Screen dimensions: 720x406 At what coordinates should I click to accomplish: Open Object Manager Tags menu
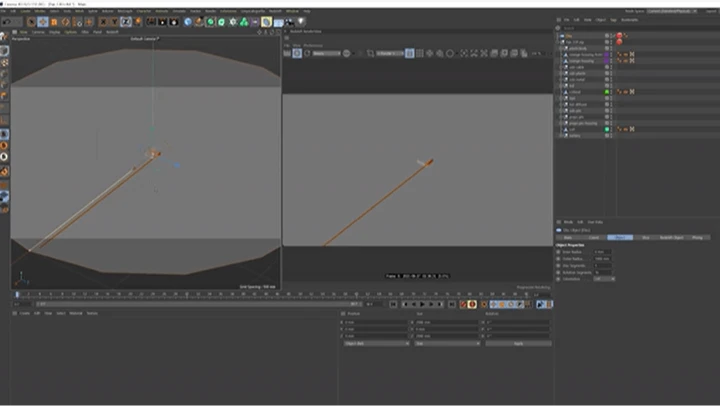[613, 20]
